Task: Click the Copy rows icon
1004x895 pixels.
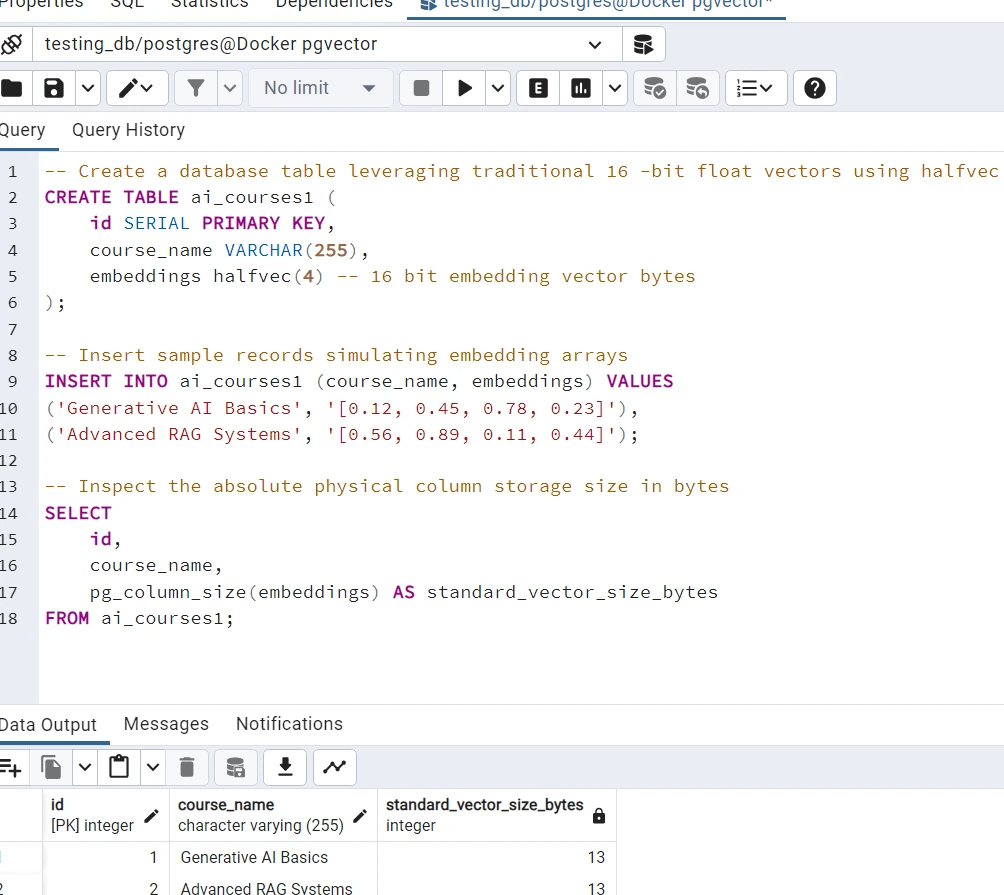Action: (51, 767)
